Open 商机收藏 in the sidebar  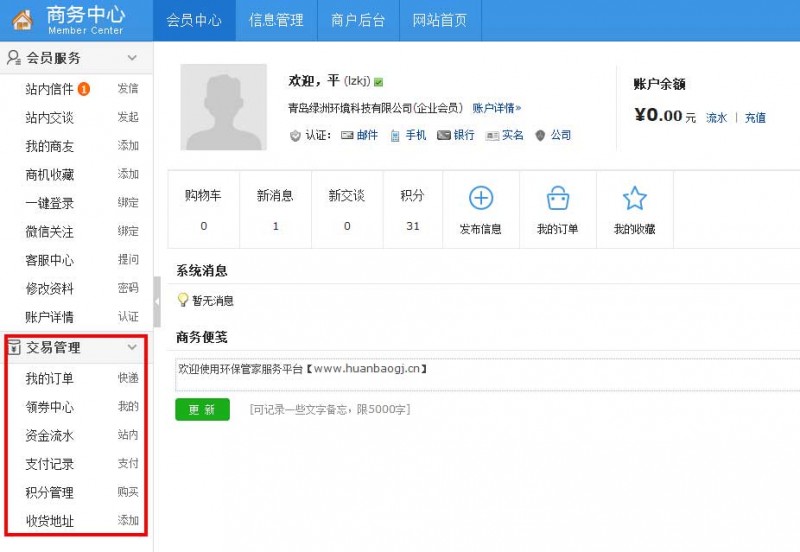pyautogui.click(x=49, y=175)
